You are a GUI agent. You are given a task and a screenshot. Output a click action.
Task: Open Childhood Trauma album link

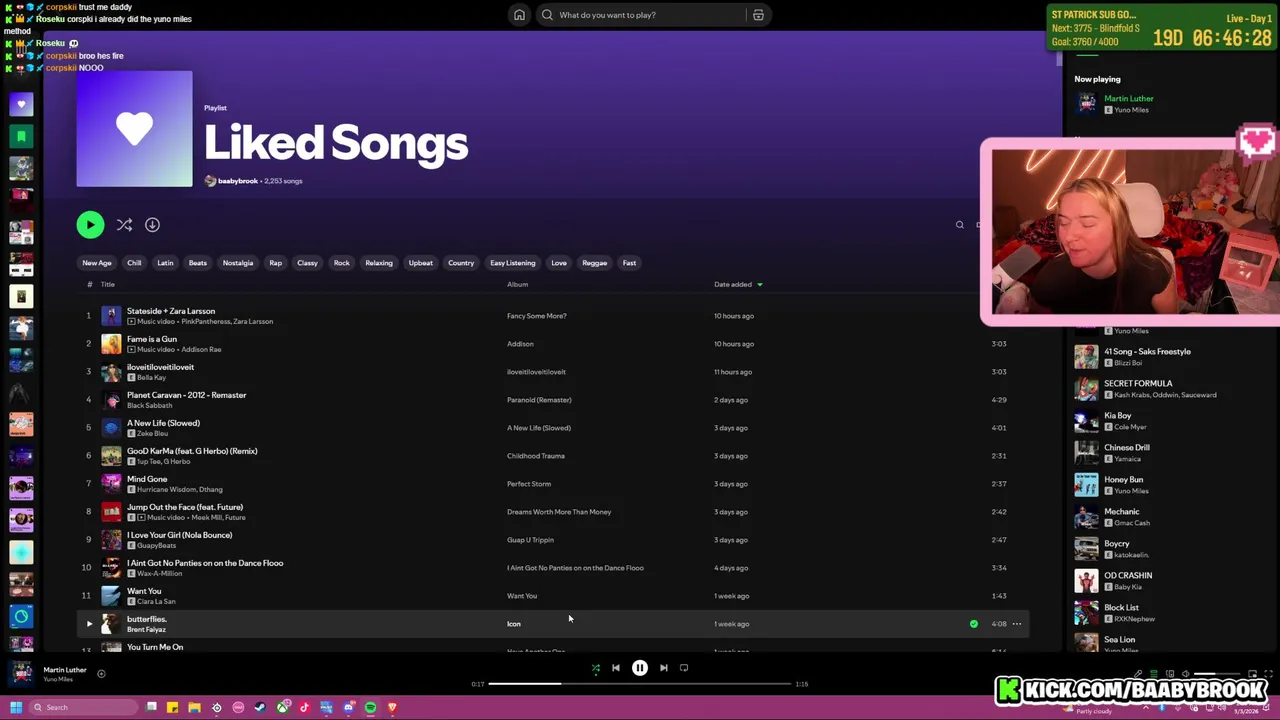[x=536, y=456]
